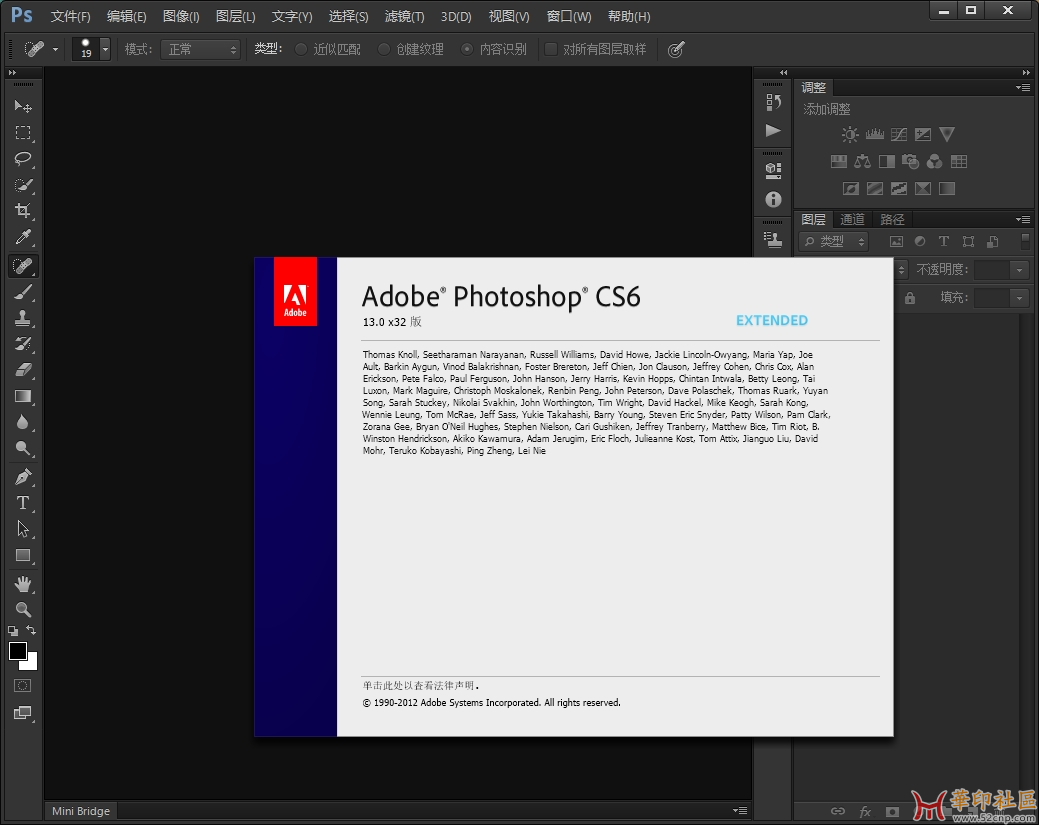Click the background color swatch

click(x=32, y=664)
